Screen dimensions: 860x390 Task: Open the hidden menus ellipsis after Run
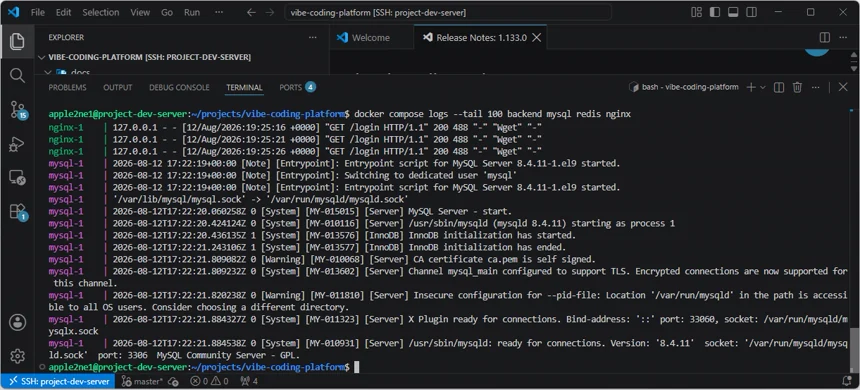tap(219, 12)
